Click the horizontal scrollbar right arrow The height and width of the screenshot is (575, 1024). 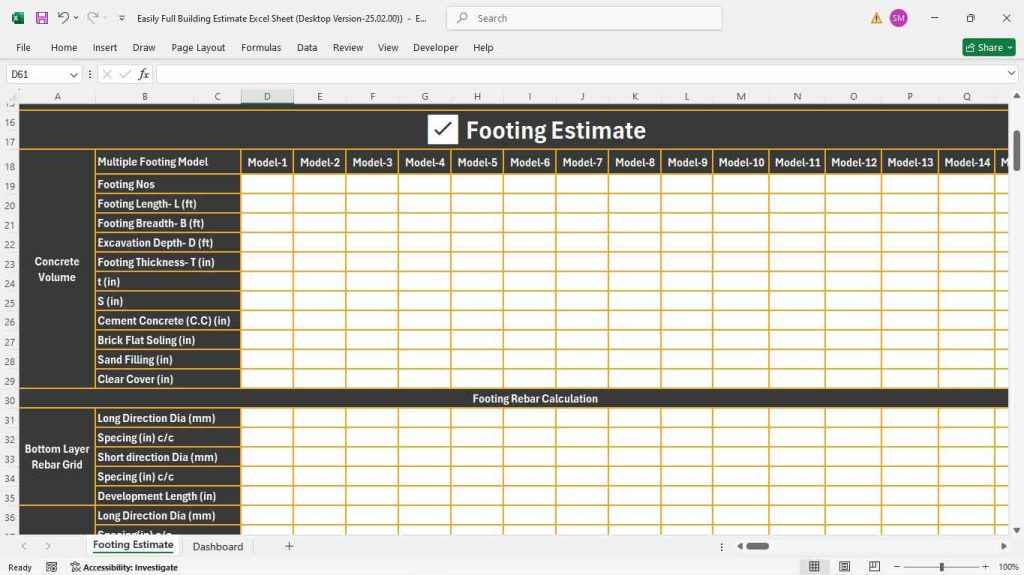tap(1004, 546)
